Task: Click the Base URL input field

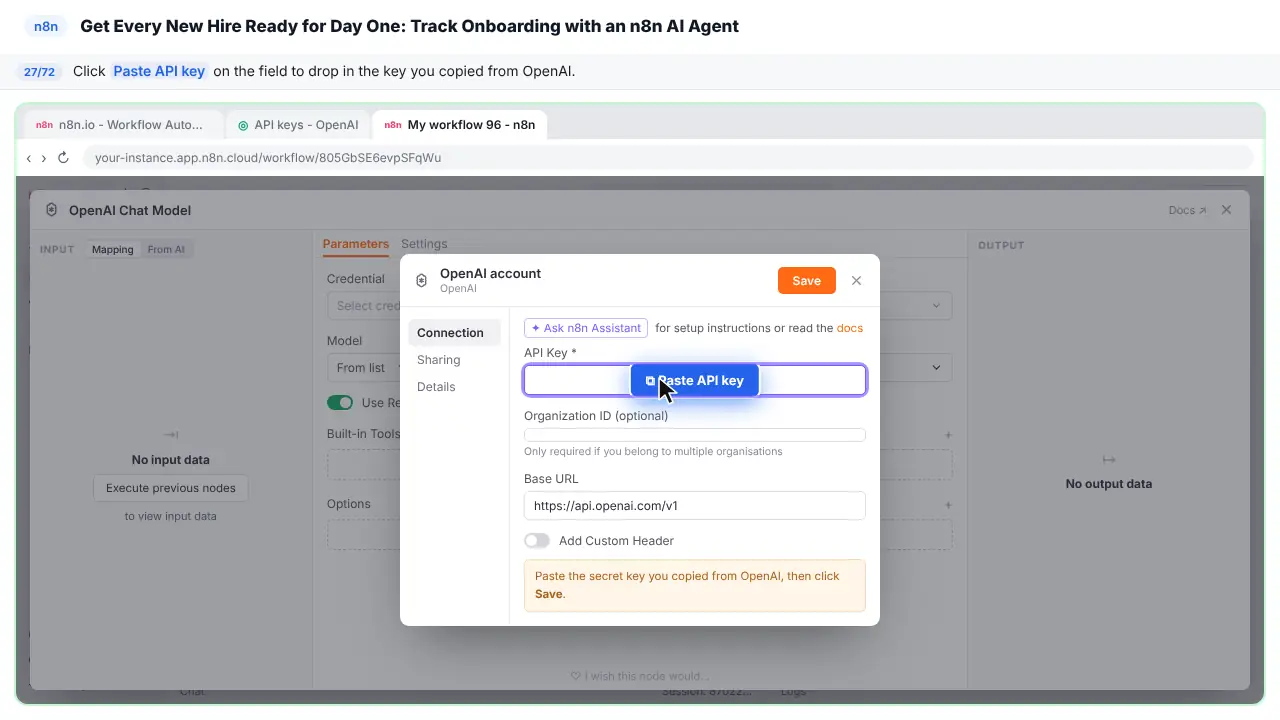Action: coord(695,506)
